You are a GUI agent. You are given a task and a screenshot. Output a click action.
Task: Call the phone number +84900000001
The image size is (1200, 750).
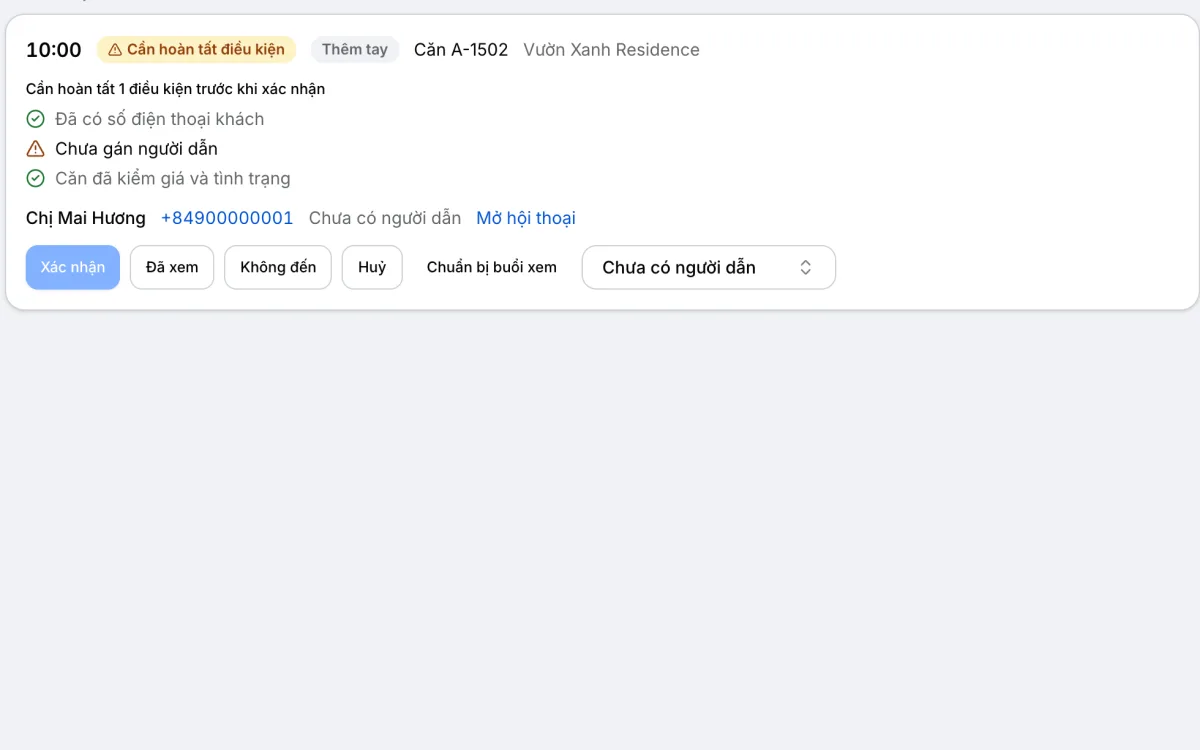tap(227, 218)
